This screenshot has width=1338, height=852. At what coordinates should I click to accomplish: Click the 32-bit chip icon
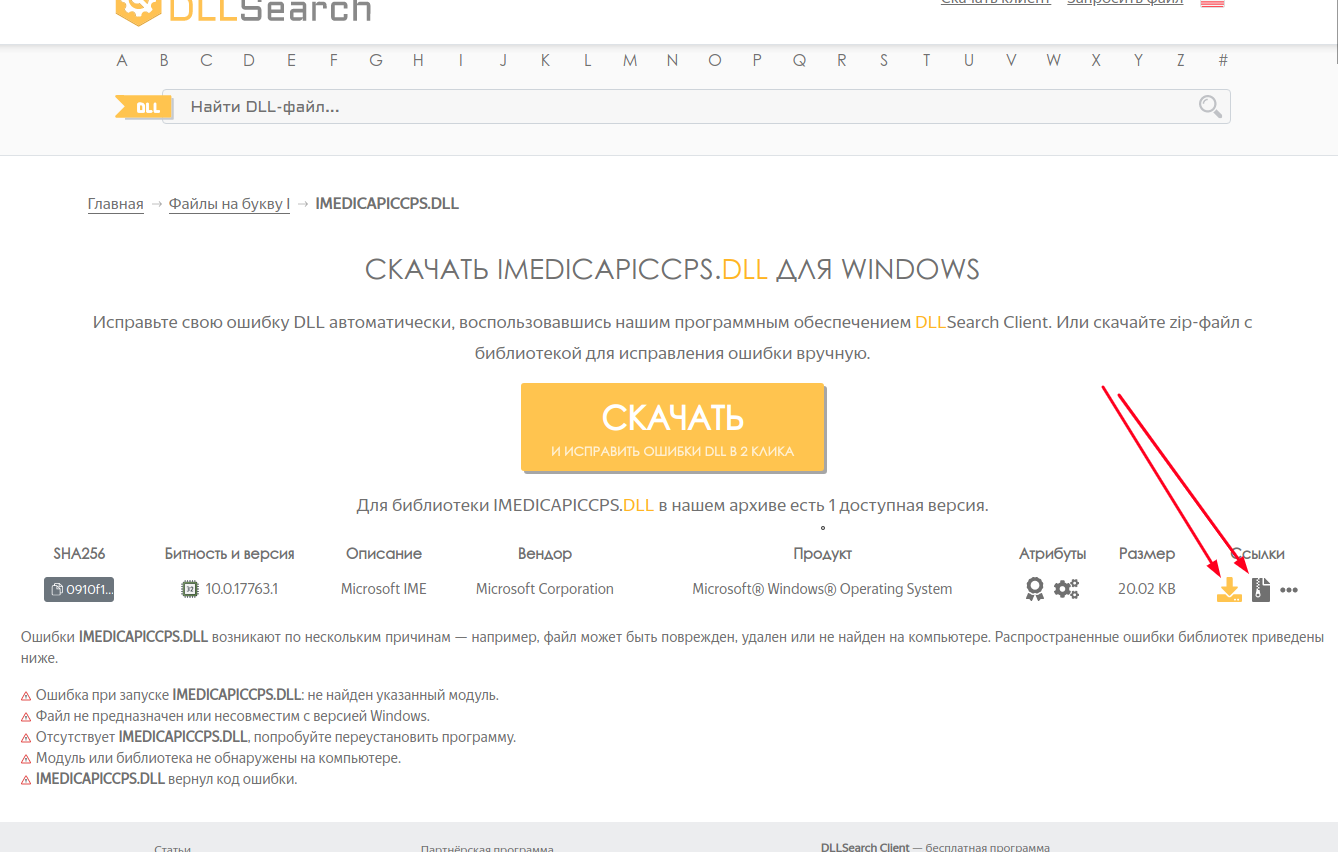188,589
